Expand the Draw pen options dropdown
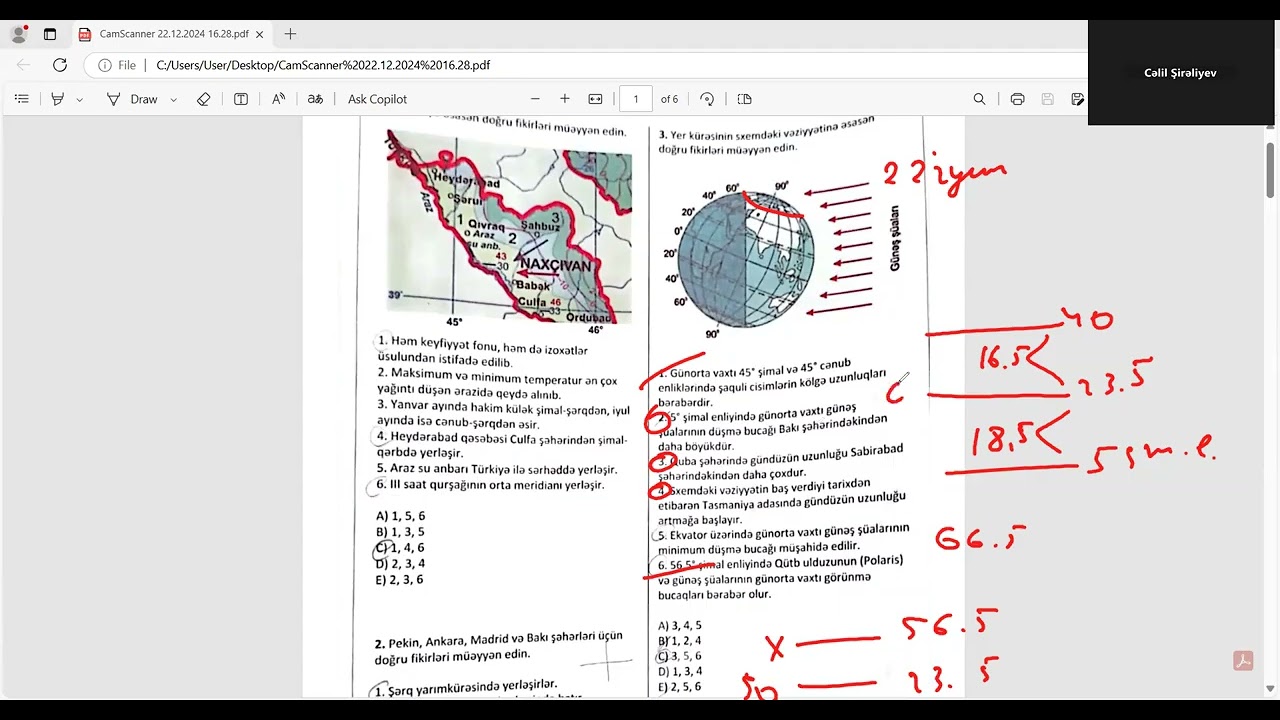Viewport: 1280px width, 720px height. coord(173,99)
